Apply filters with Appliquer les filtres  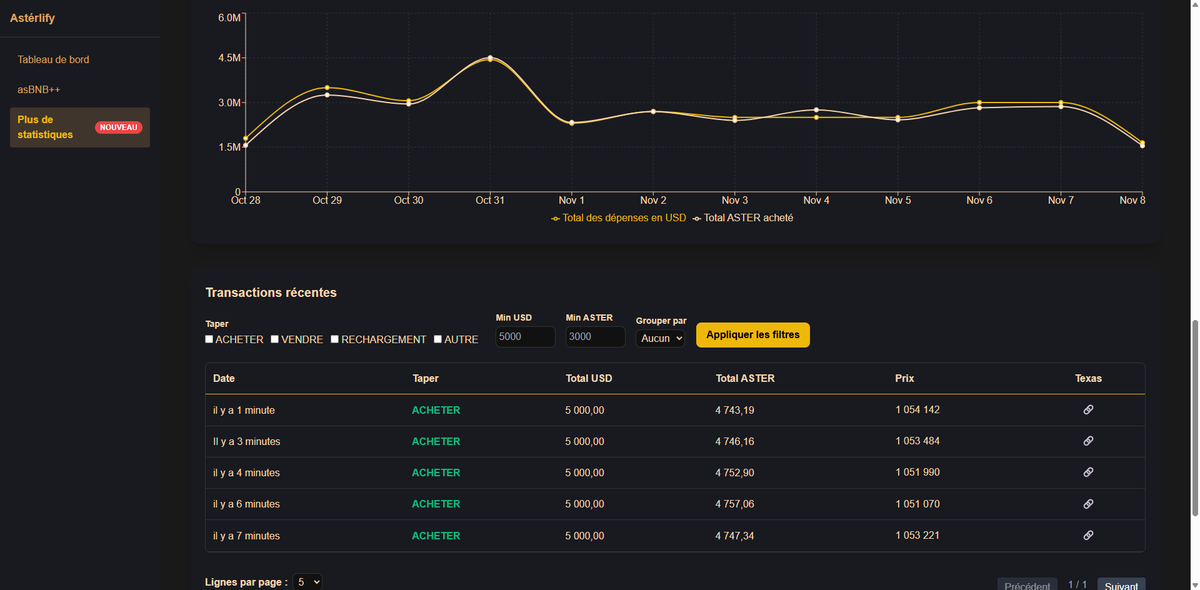pos(753,335)
